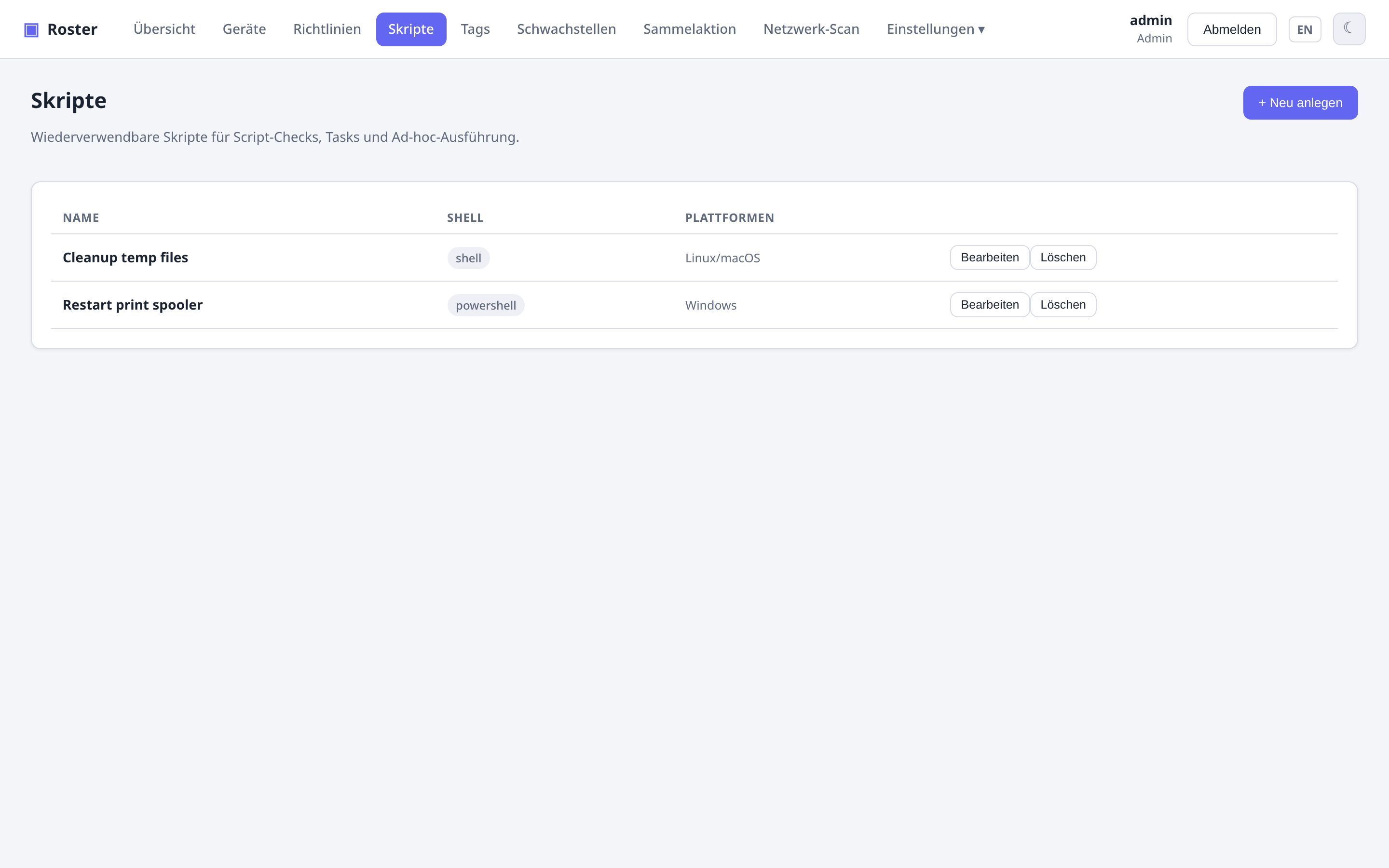Image resolution: width=1389 pixels, height=868 pixels.
Task: Navigate to Schwachstellen
Action: pos(567,29)
